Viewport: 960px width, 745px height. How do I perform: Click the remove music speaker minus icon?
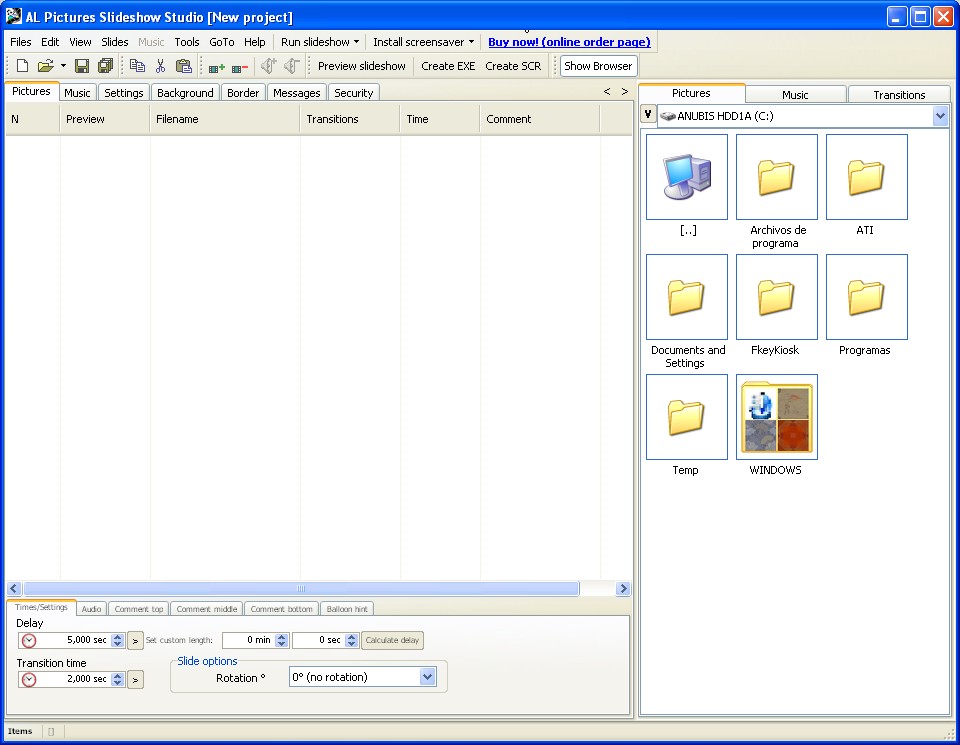click(291, 66)
